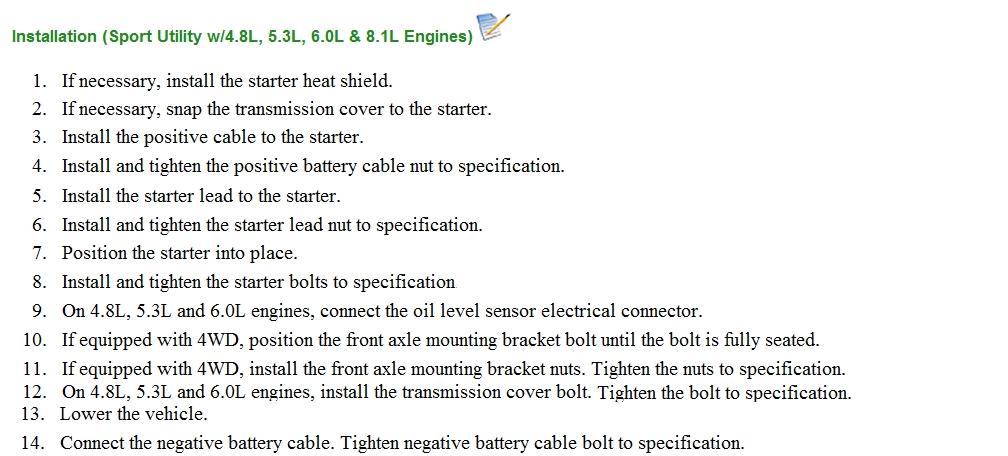Select 'Connect the negative battery cable' sentence
Viewport: 1008px width, 456px height.
(x=198, y=443)
